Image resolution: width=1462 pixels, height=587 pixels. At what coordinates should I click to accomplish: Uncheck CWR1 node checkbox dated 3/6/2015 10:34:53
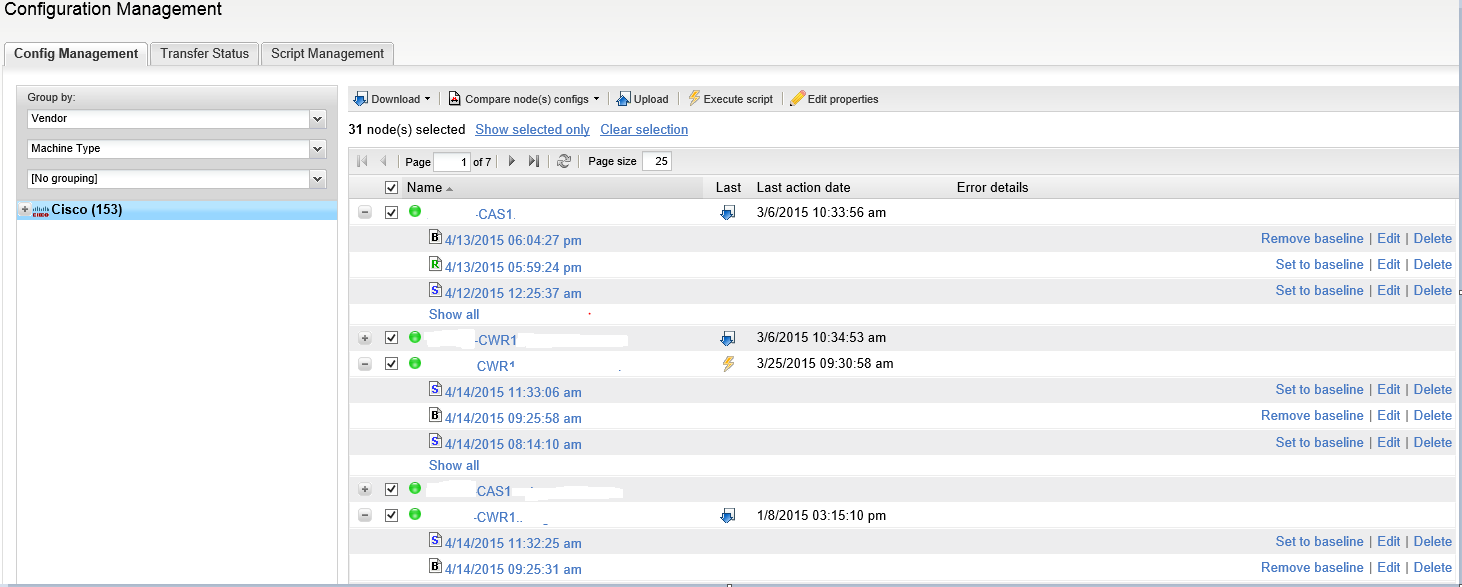(x=392, y=338)
